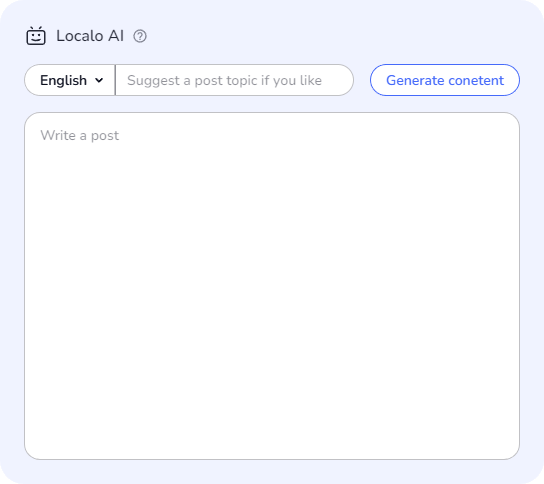The height and width of the screenshot is (484, 544).
Task: Click into the post topic suggestion input
Action: pyautogui.click(x=234, y=80)
